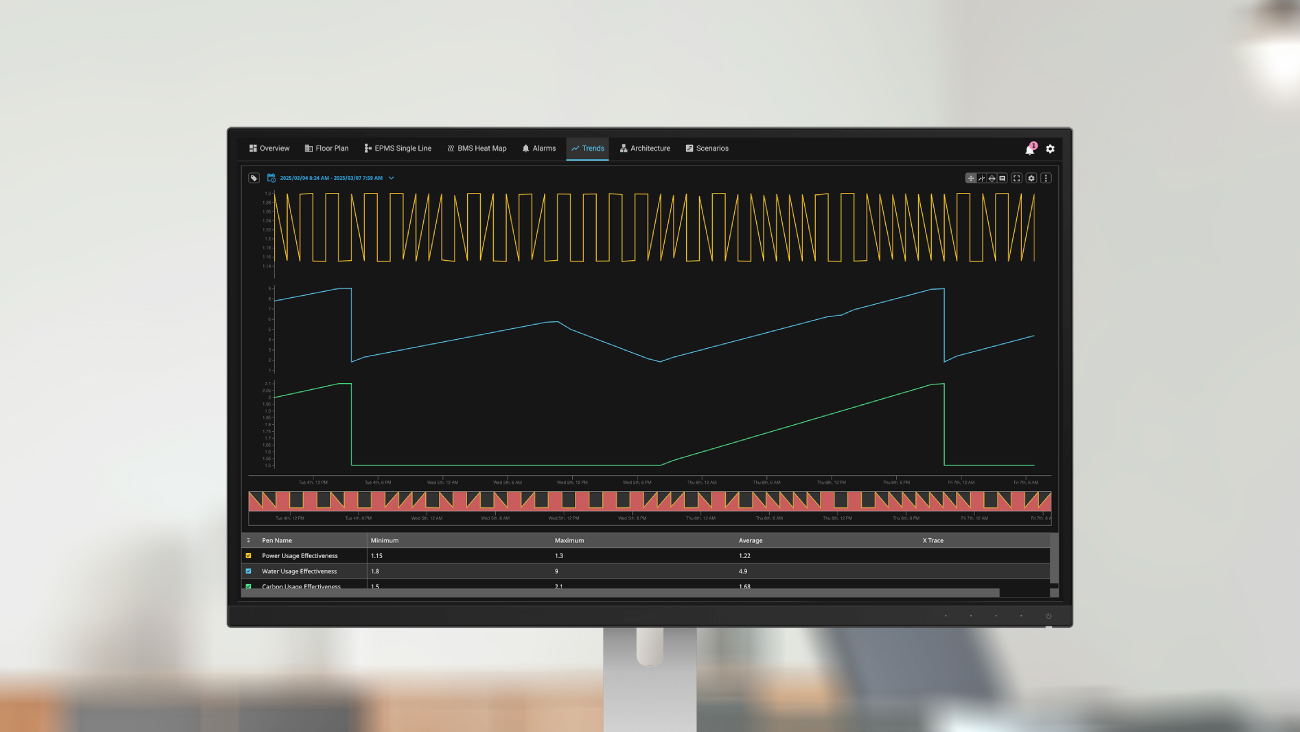This screenshot has width=1300, height=732.
Task: Click the red time range overview strip
Action: pos(650,500)
